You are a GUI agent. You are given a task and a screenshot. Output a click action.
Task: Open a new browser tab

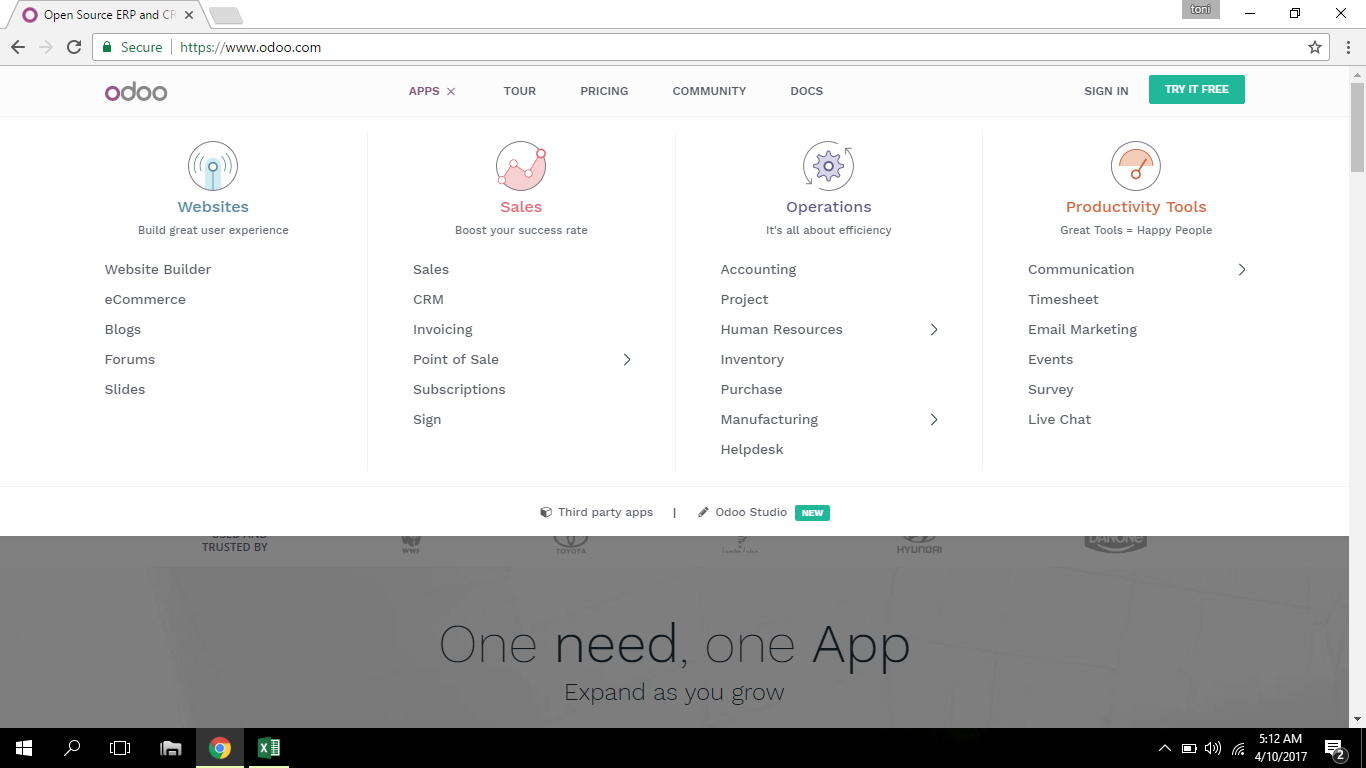coord(226,15)
